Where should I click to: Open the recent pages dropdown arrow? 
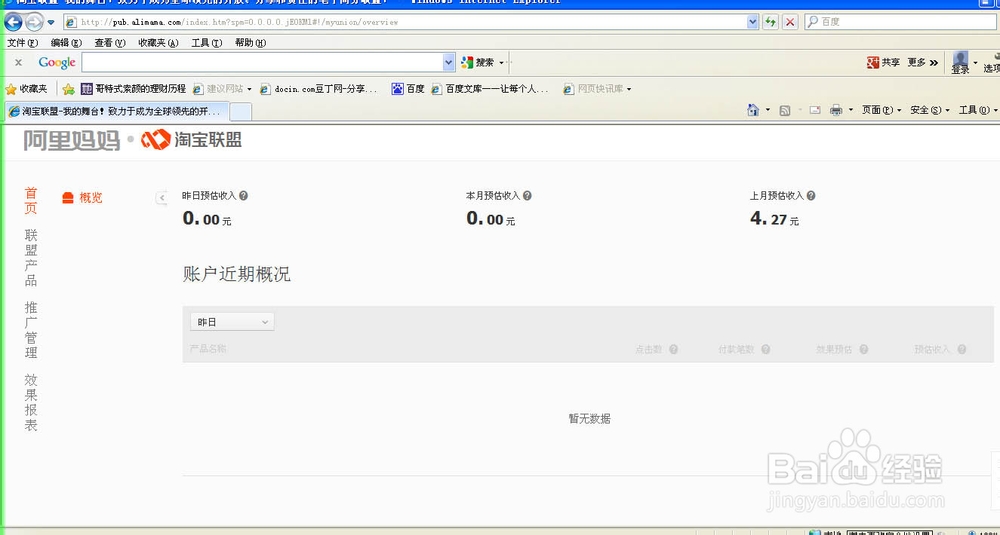click(x=50, y=23)
